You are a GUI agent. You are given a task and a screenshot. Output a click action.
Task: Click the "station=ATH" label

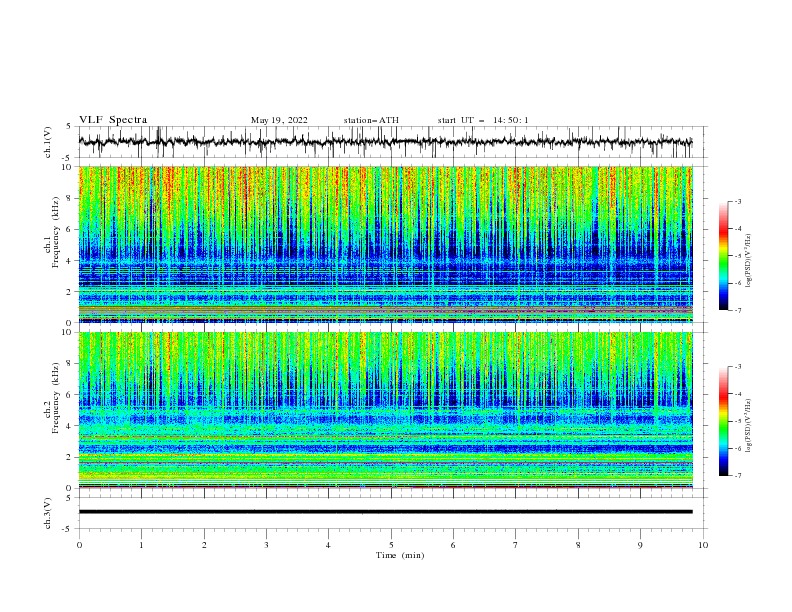pos(371,120)
